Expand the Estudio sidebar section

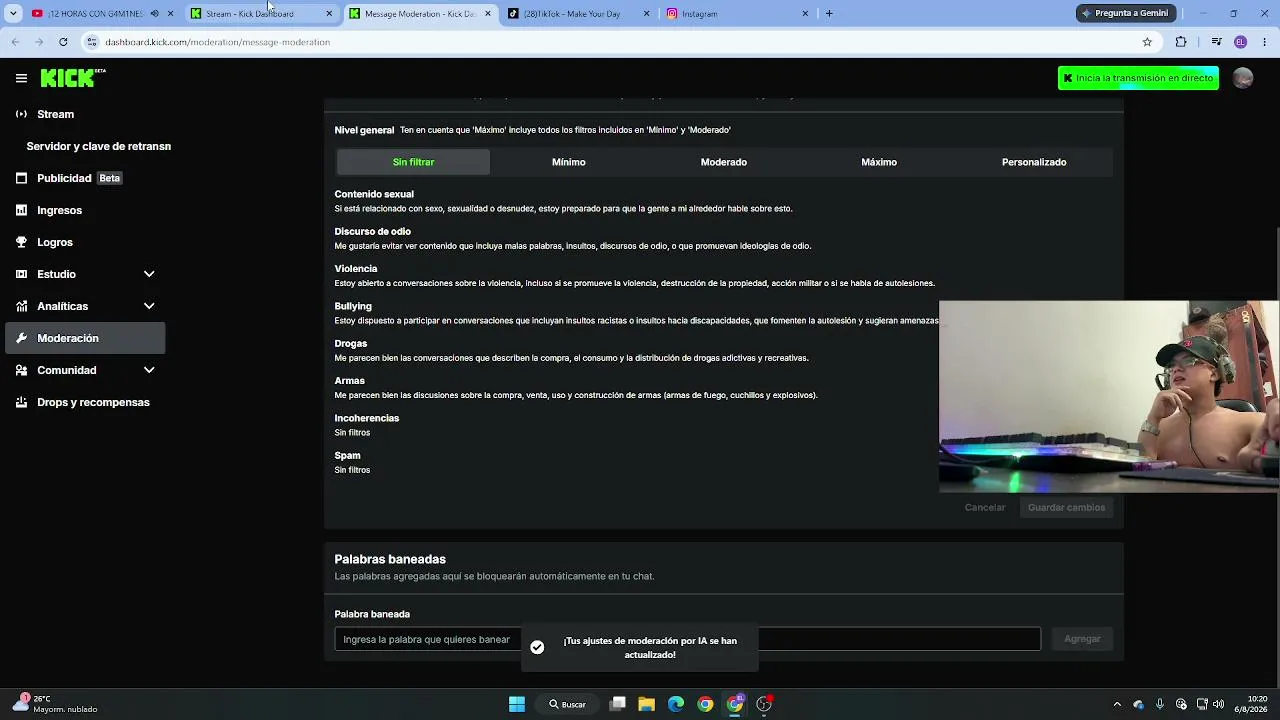(x=149, y=274)
